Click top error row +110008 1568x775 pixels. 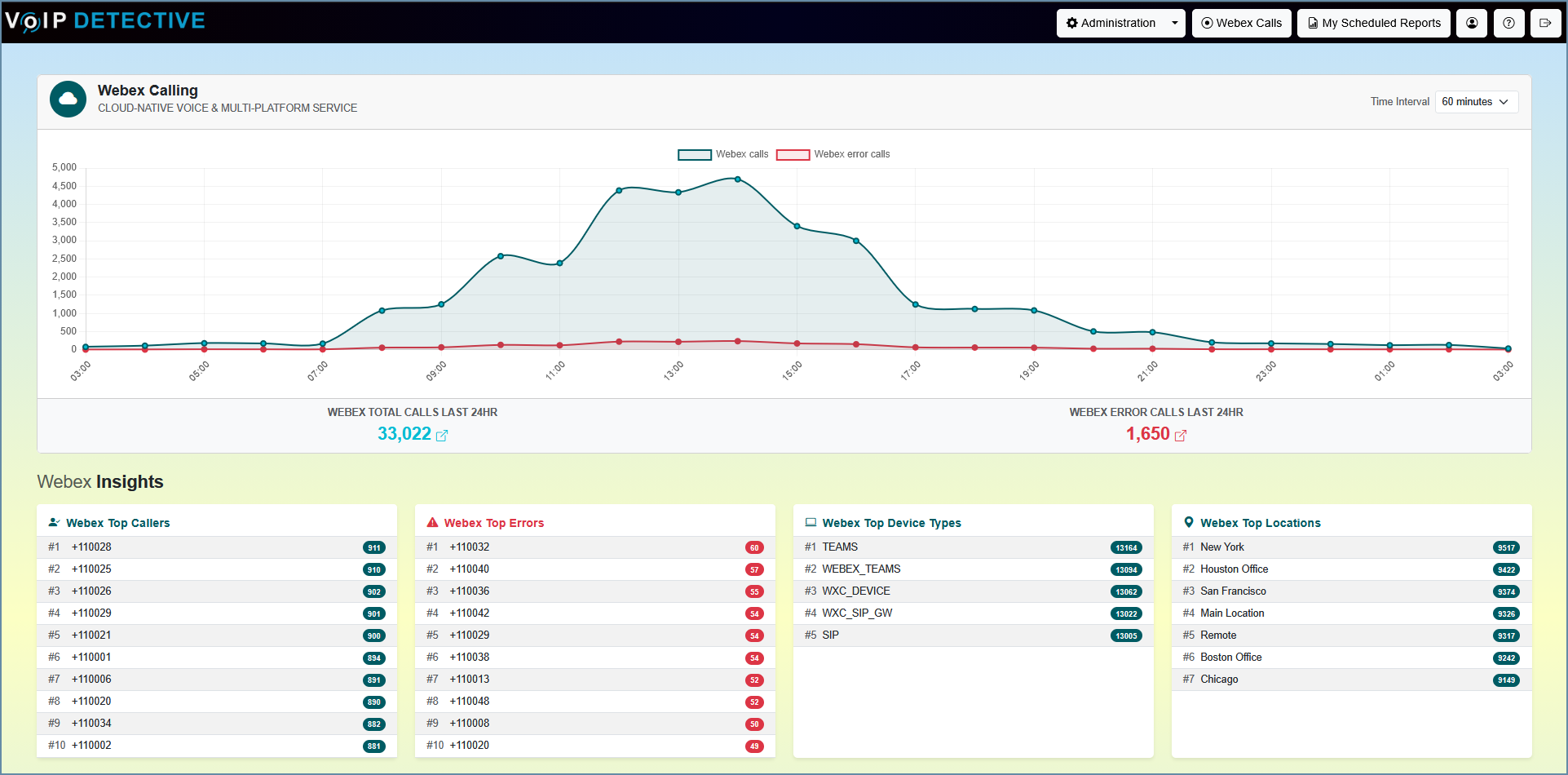(x=595, y=724)
